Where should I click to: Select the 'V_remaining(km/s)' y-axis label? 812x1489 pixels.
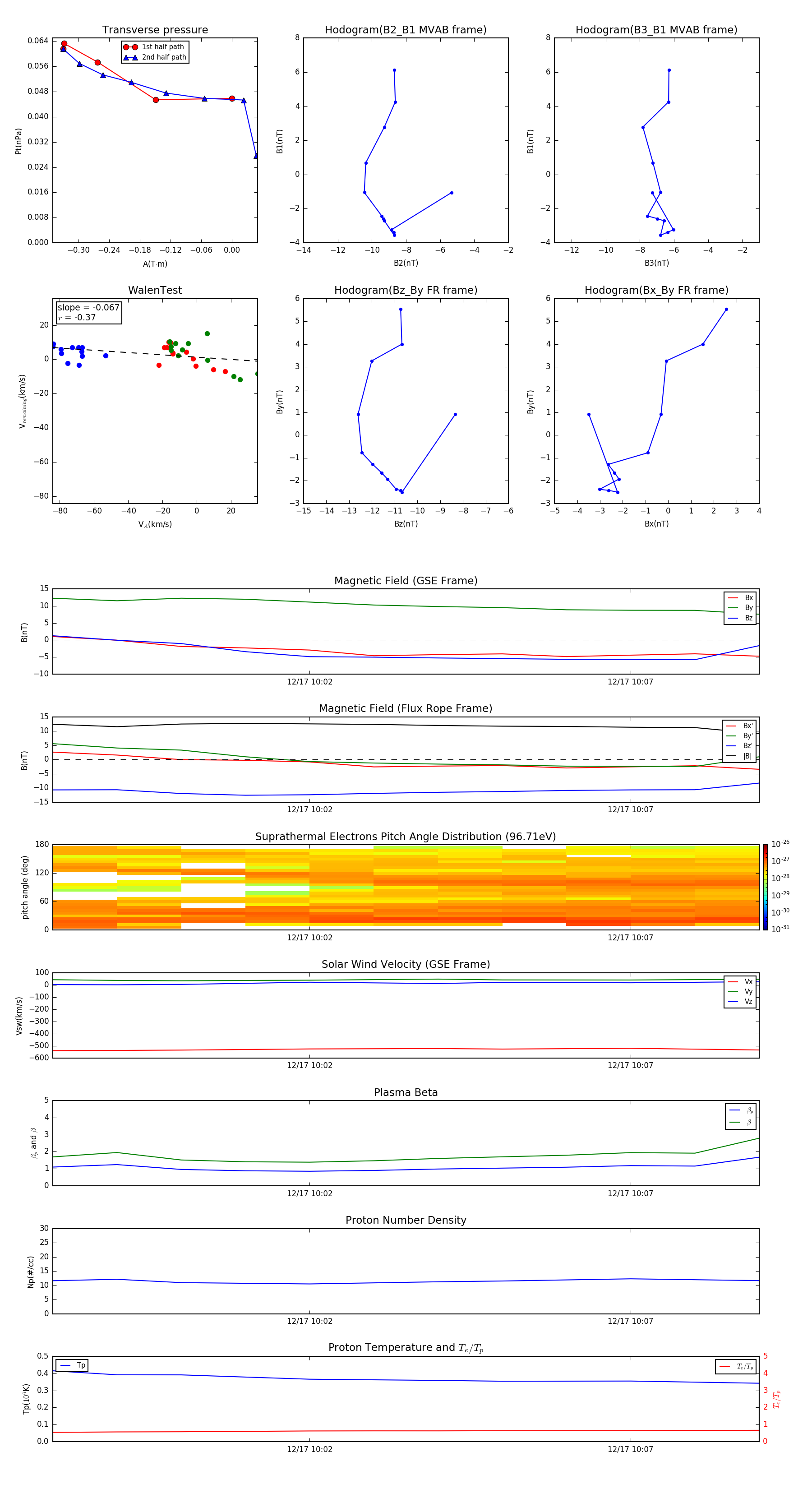[23, 401]
